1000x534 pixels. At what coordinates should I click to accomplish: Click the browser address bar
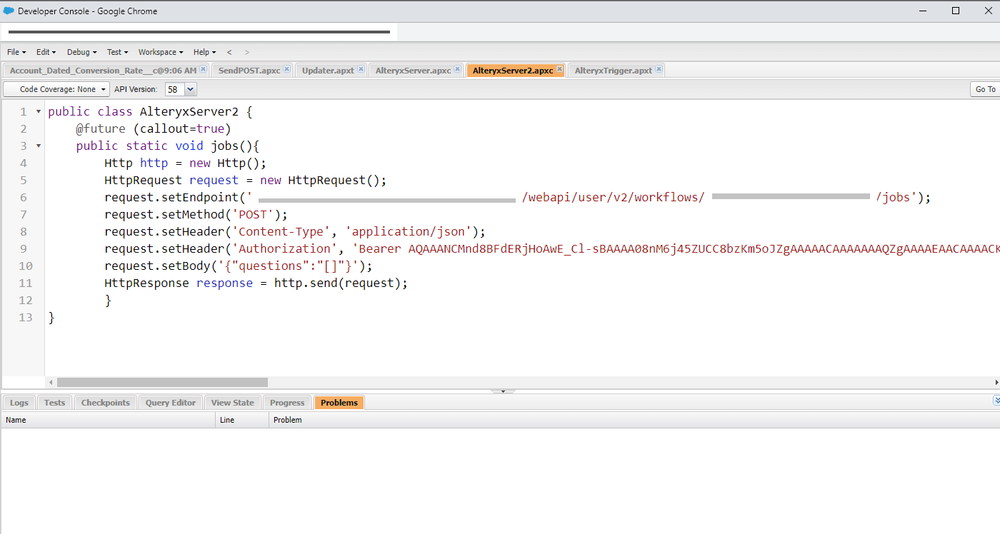tap(199, 31)
